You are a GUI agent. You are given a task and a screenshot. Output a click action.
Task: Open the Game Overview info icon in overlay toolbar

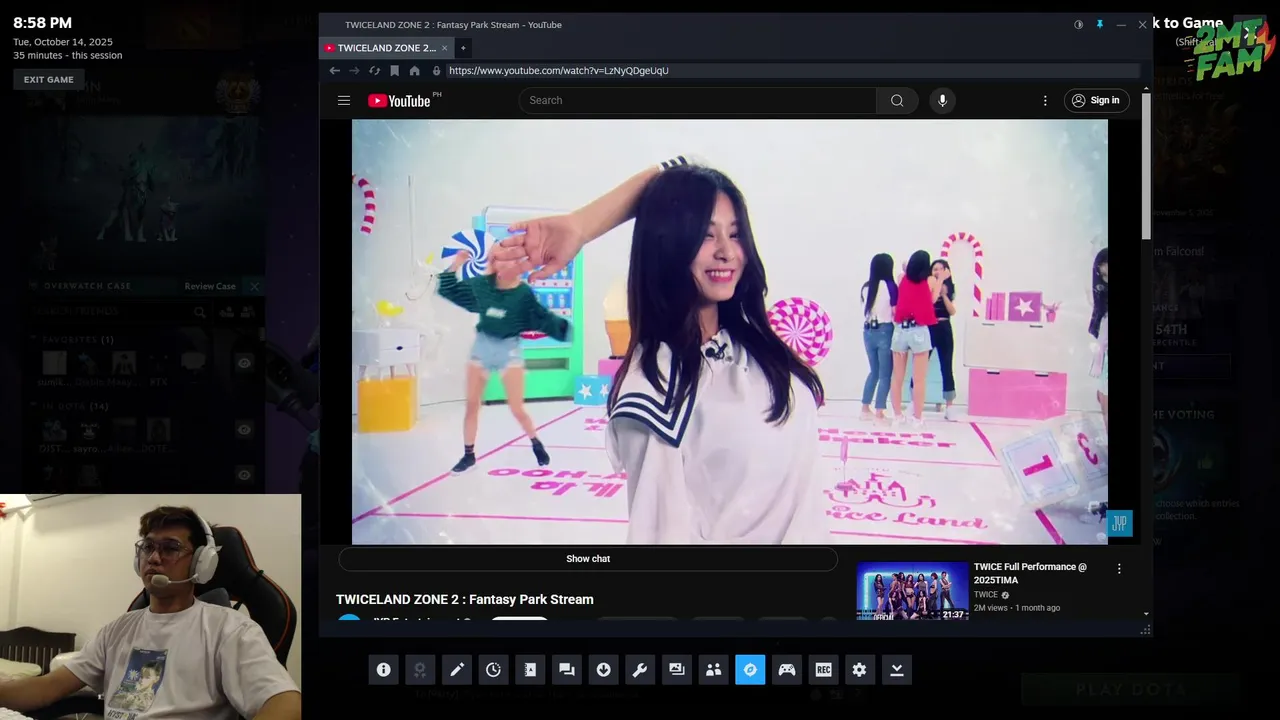click(383, 670)
